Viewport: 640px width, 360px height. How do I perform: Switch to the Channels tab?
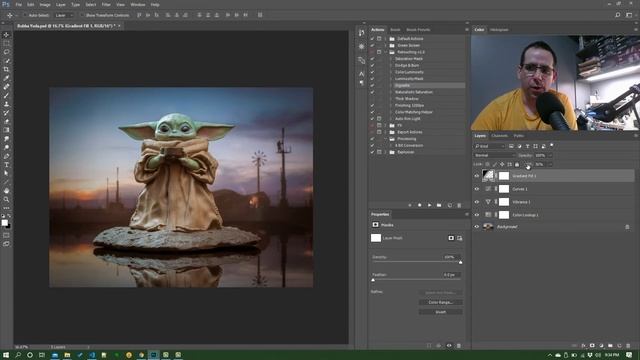pos(499,136)
